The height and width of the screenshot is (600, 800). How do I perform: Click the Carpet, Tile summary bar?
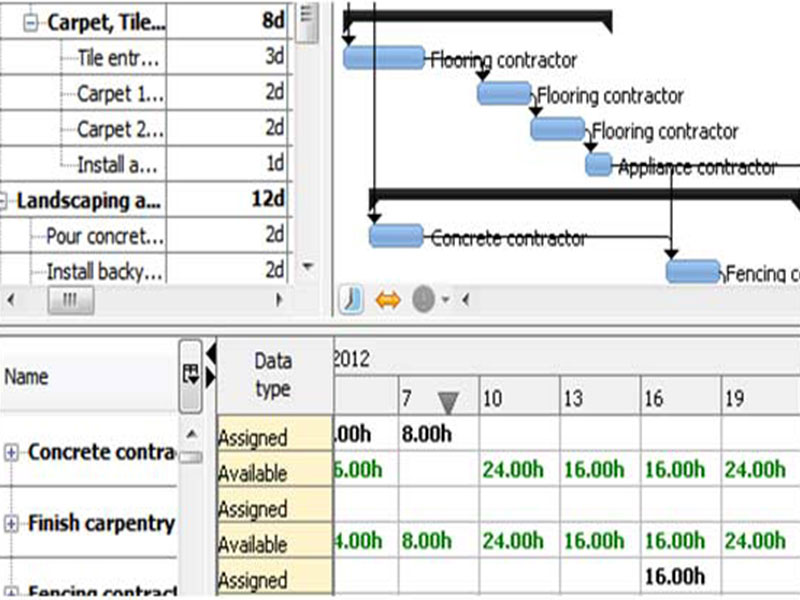[478, 17]
